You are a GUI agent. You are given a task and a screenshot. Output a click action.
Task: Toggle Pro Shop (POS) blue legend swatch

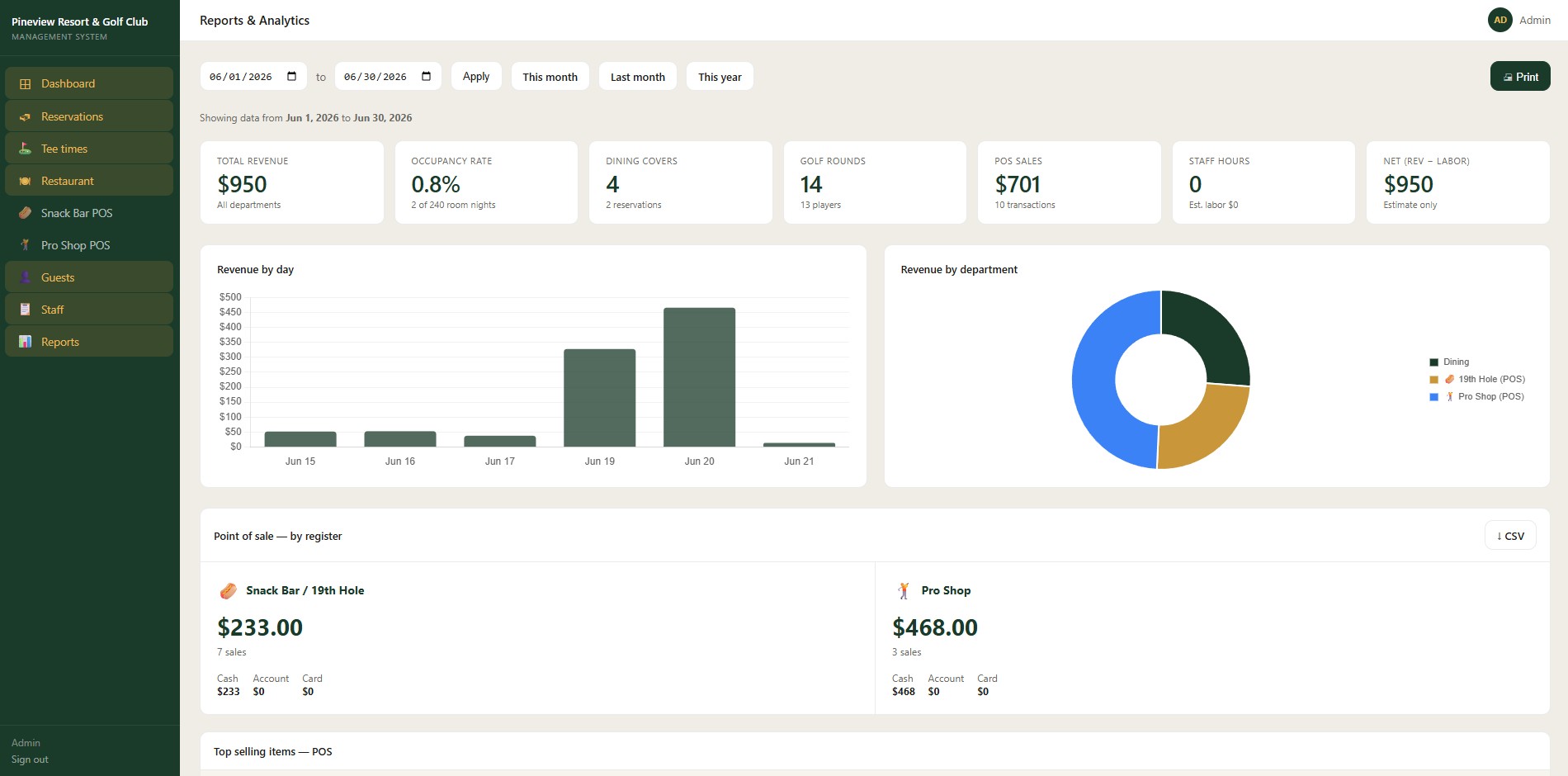1434,397
